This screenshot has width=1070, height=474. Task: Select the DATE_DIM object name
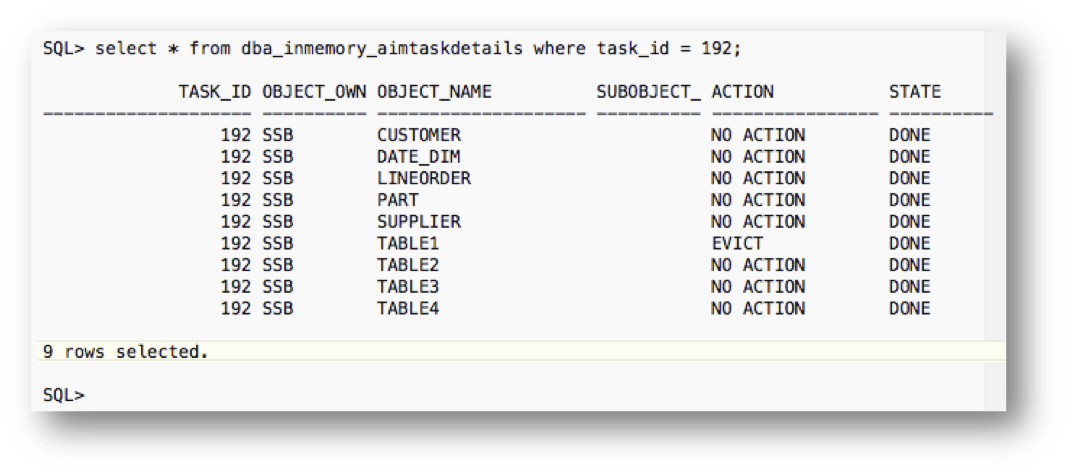419,157
